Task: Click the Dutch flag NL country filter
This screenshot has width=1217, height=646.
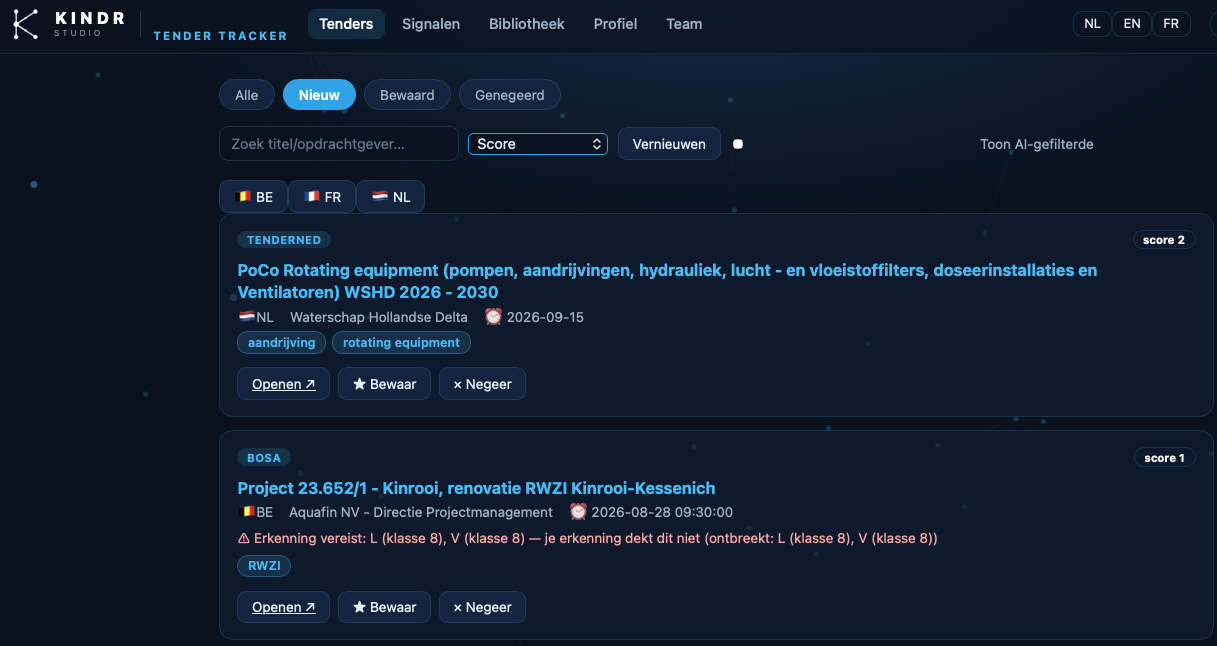Action: tap(391, 197)
